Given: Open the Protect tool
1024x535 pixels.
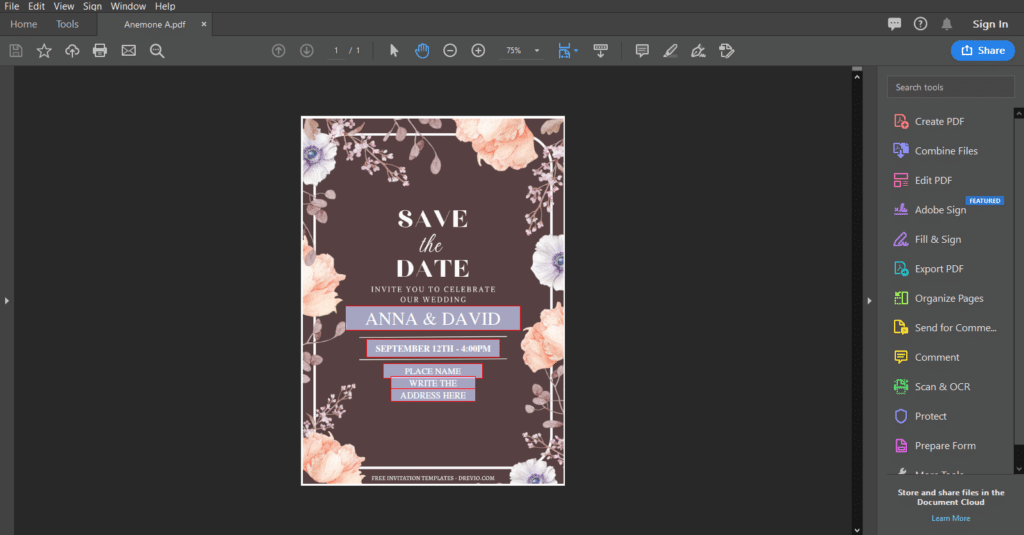Looking at the screenshot, I should pos(931,416).
